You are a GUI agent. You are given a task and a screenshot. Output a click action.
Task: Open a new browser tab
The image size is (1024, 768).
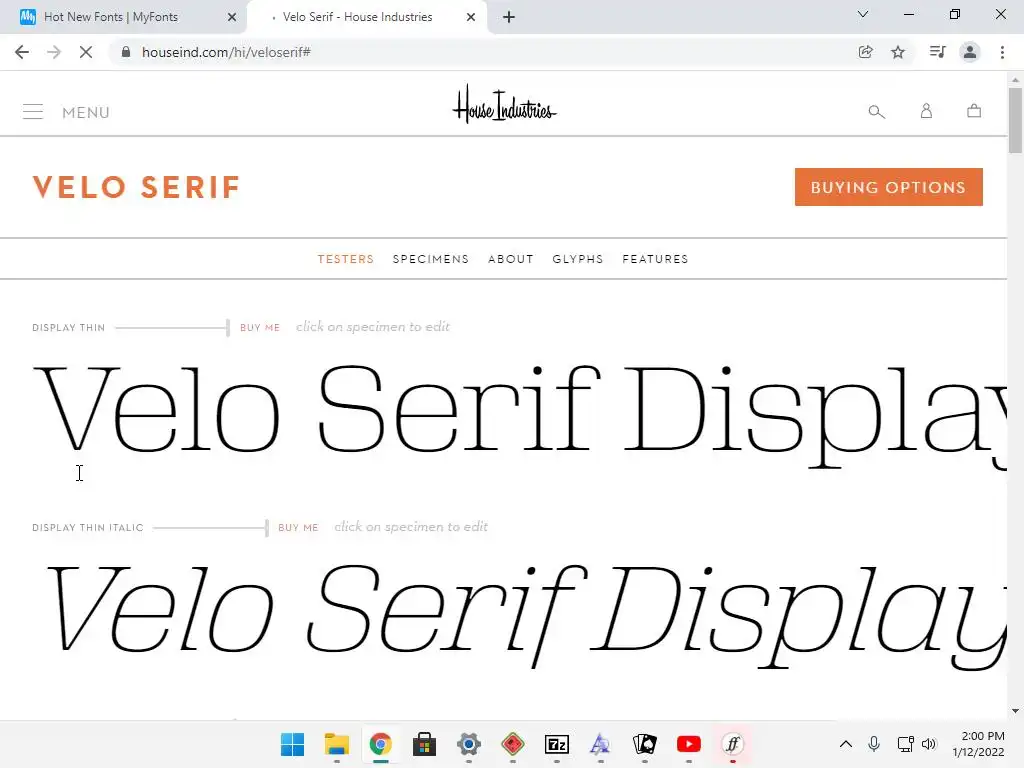(x=509, y=17)
